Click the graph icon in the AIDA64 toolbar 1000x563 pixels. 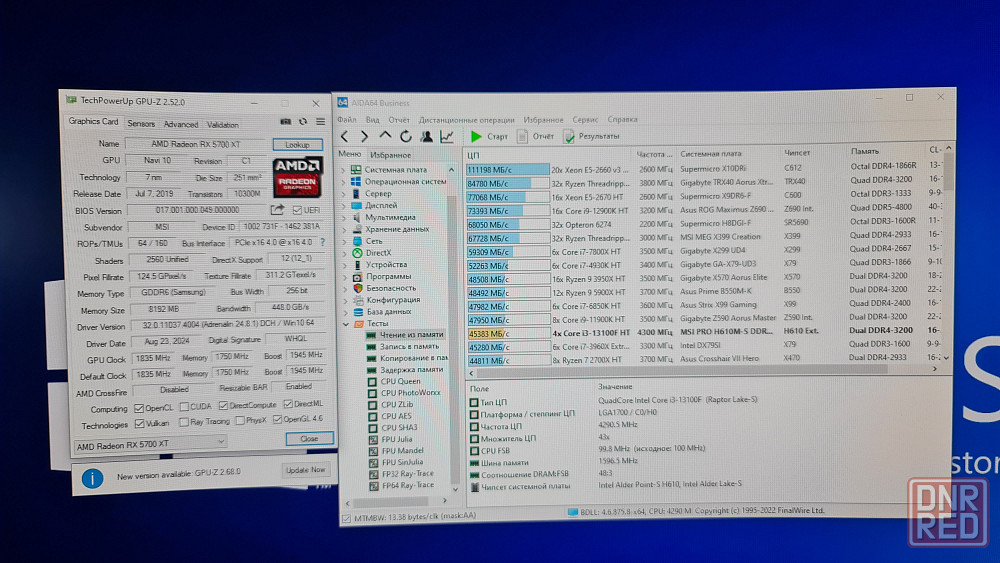tap(447, 136)
